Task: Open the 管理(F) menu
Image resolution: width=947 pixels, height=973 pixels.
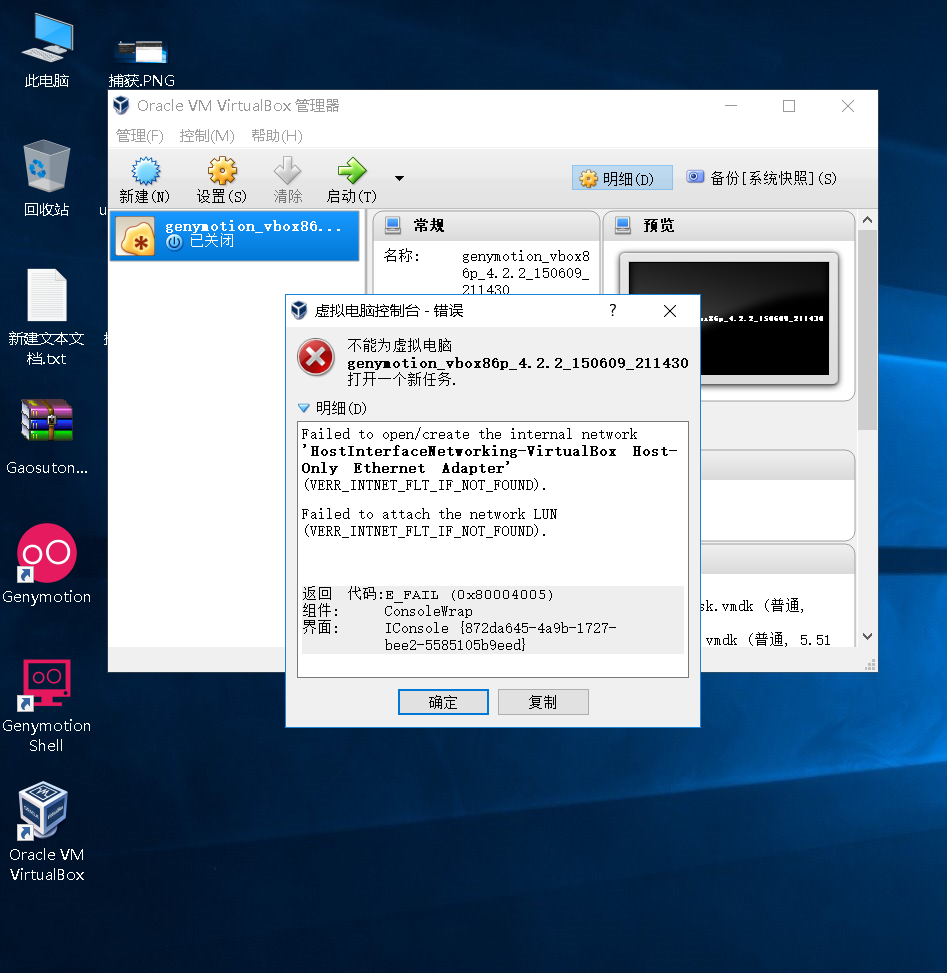Action: (140, 136)
